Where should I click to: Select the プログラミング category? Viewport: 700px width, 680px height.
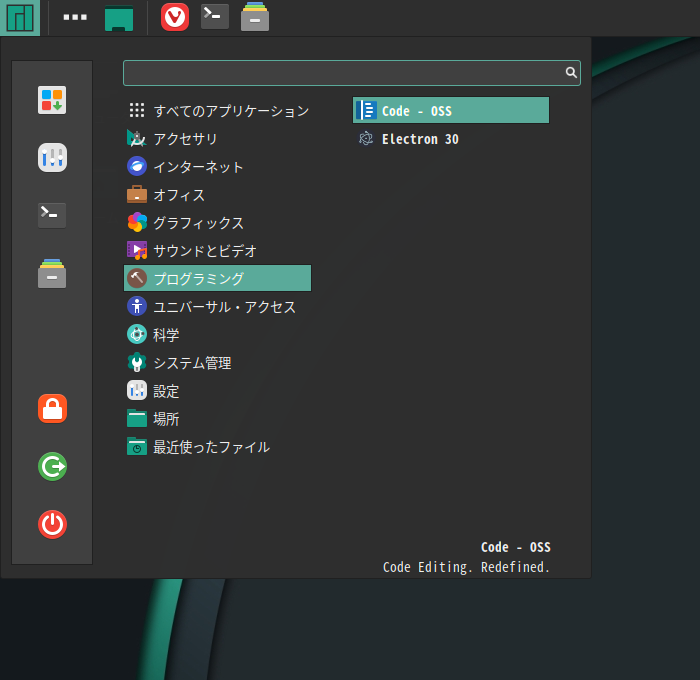pos(217,278)
